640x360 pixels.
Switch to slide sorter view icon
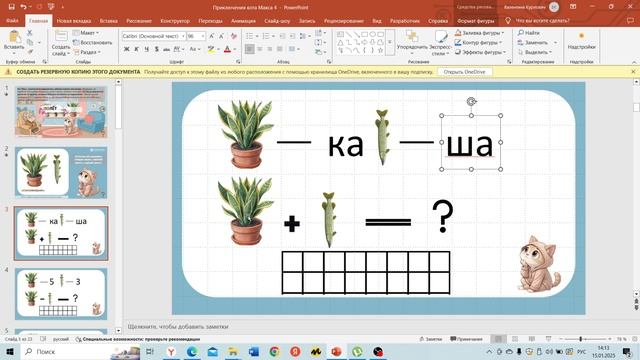[x=515, y=339]
